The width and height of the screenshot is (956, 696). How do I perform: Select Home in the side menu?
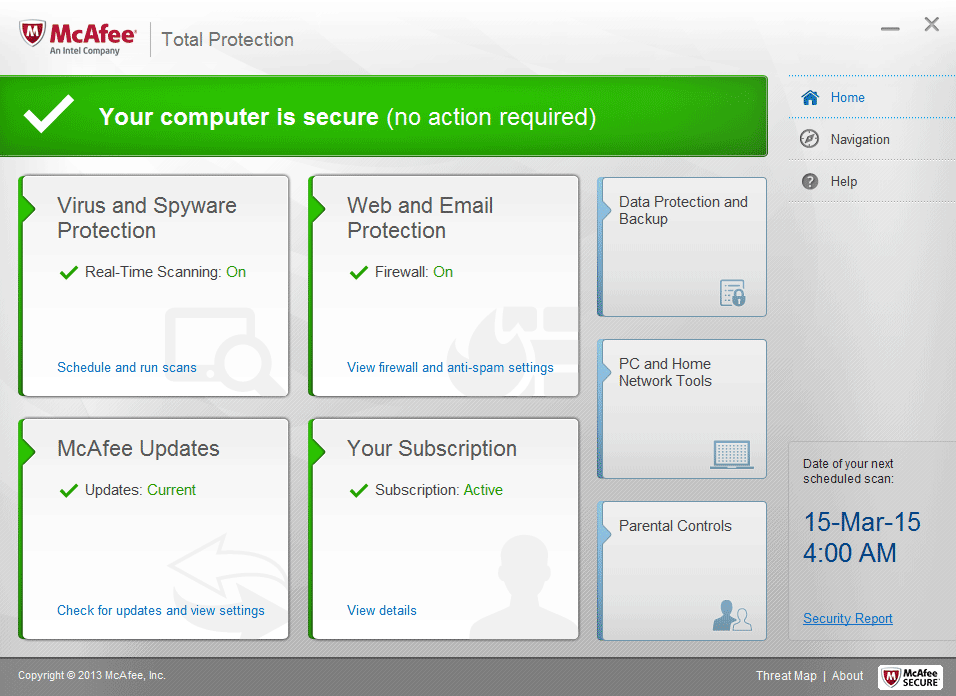(x=847, y=97)
